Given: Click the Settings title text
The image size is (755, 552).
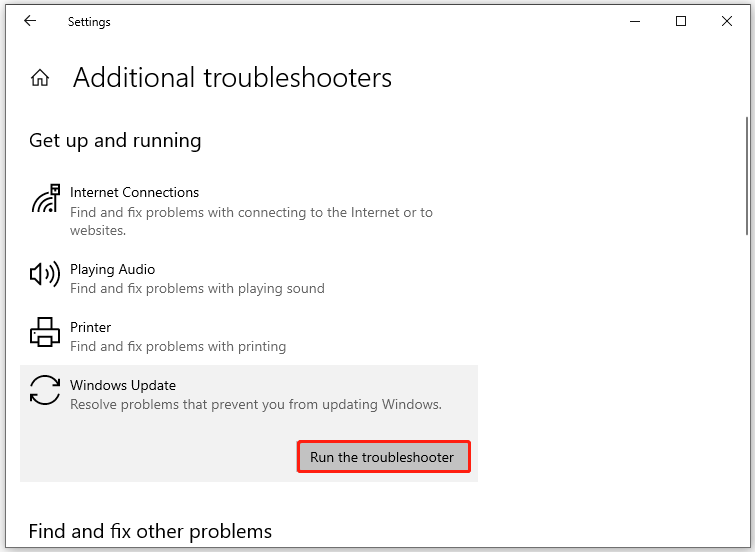Looking at the screenshot, I should [89, 22].
